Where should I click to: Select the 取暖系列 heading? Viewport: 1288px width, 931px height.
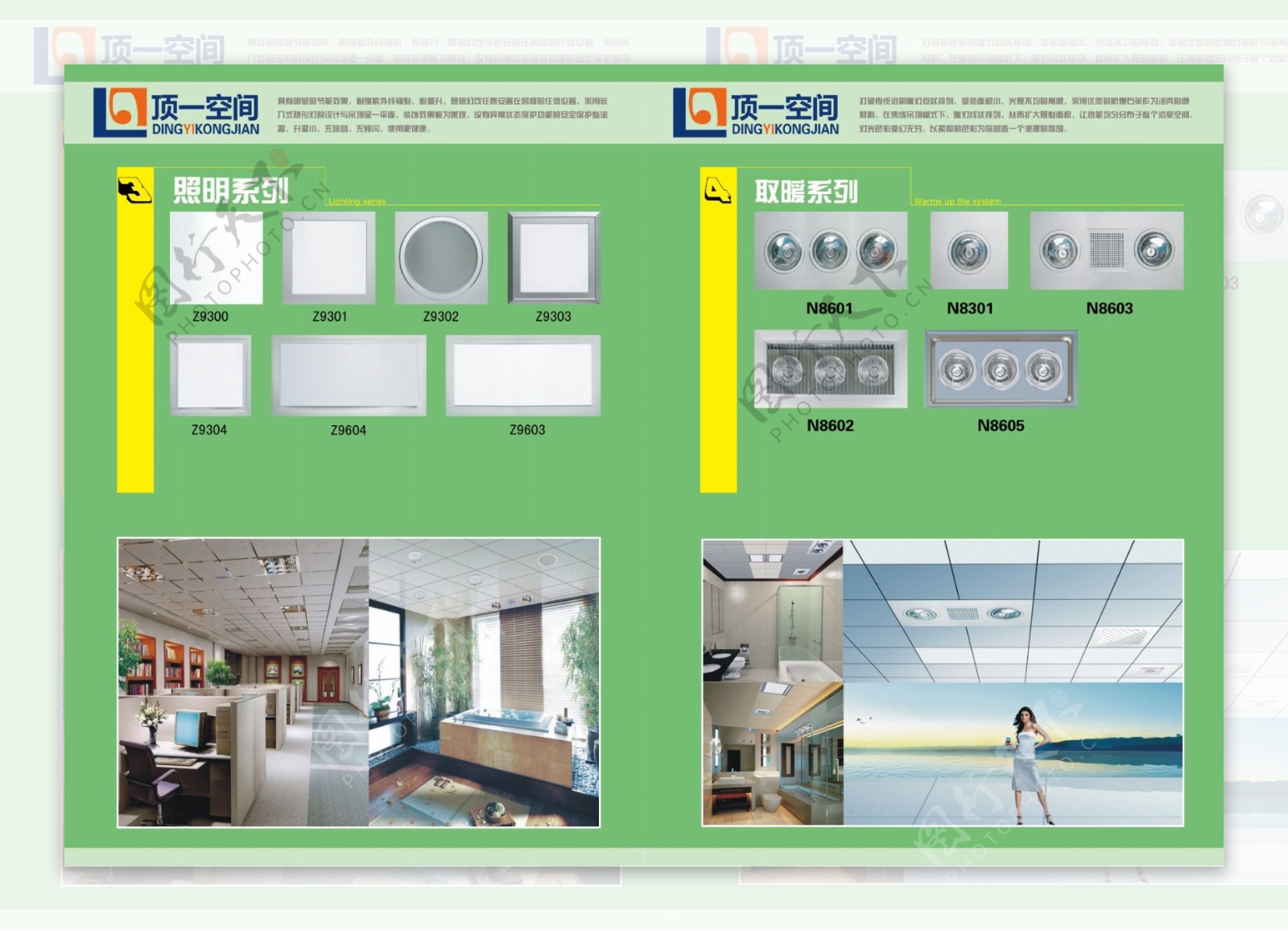(807, 192)
